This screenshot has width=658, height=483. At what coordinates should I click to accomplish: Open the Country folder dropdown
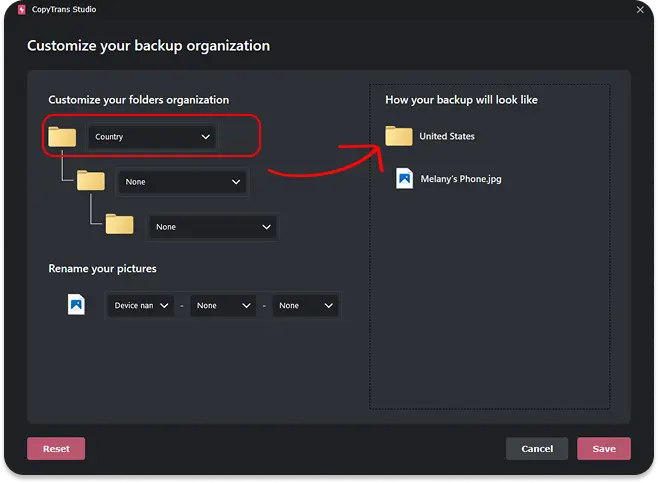click(152, 137)
